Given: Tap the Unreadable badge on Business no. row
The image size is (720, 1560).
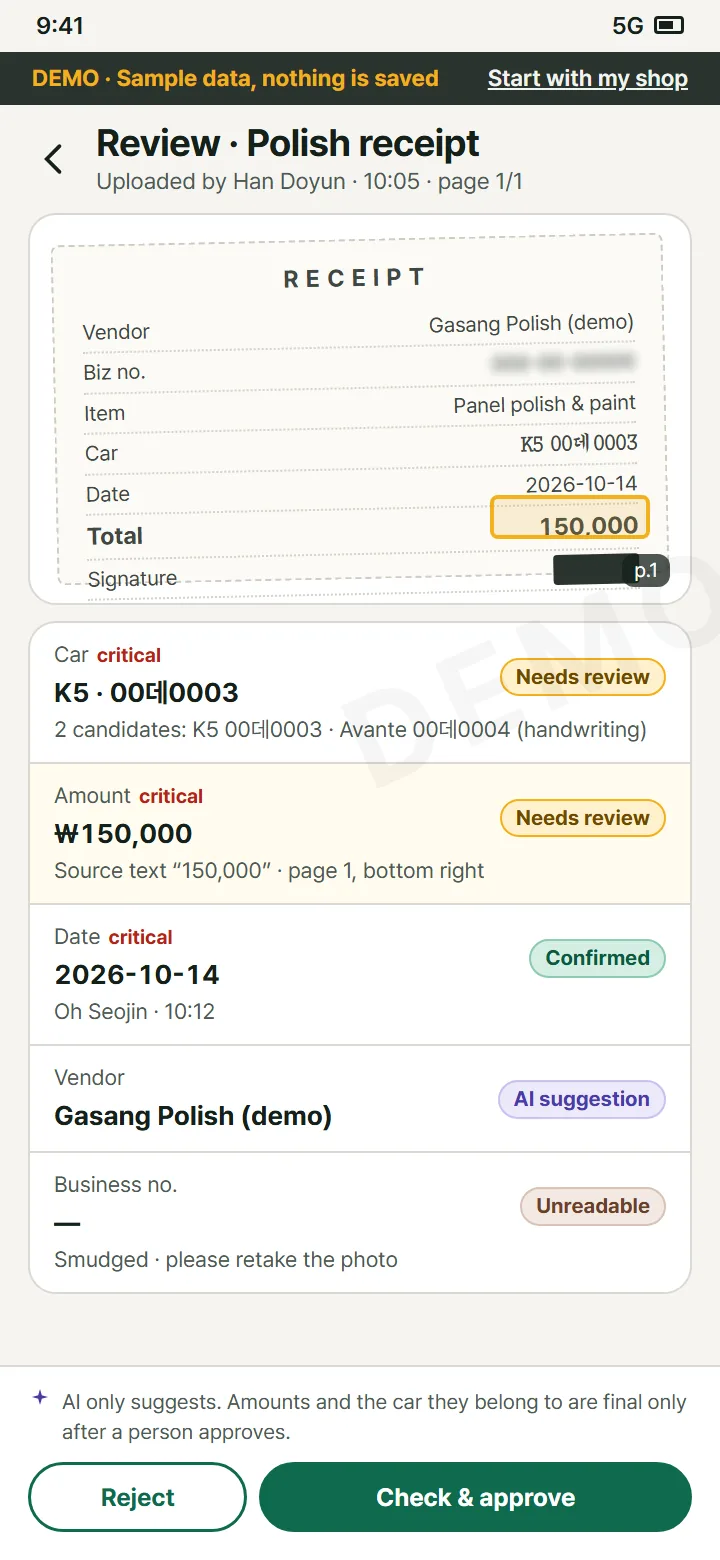Looking at the screenshot, I should pos(593,1206).
